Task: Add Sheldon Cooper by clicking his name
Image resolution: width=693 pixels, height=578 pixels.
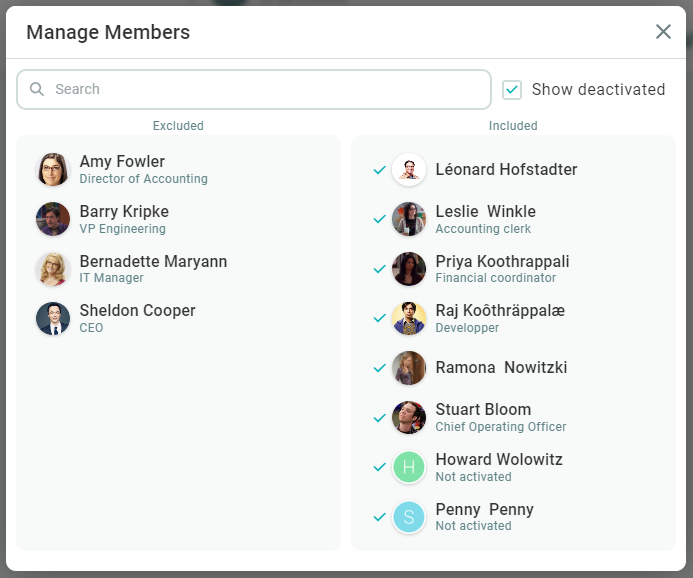Action: [x=137, y=311]
